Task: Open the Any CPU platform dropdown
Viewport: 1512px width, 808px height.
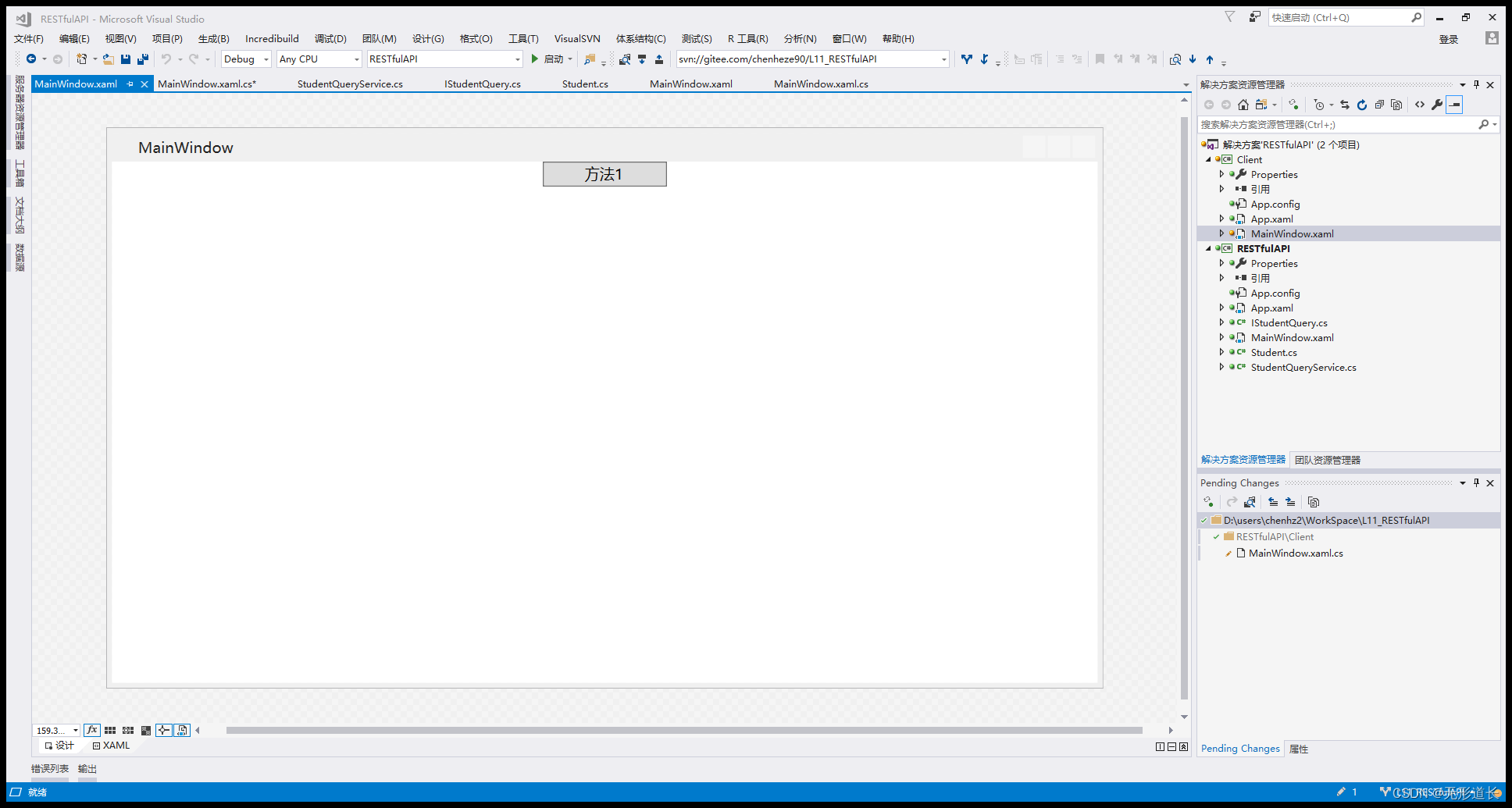Action: tap(356, 59)
